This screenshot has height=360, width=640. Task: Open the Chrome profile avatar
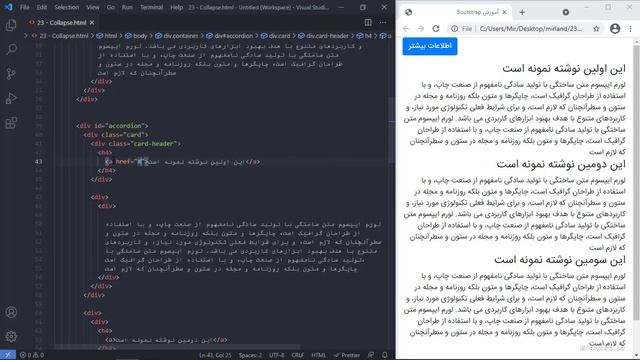coord(615,29)
